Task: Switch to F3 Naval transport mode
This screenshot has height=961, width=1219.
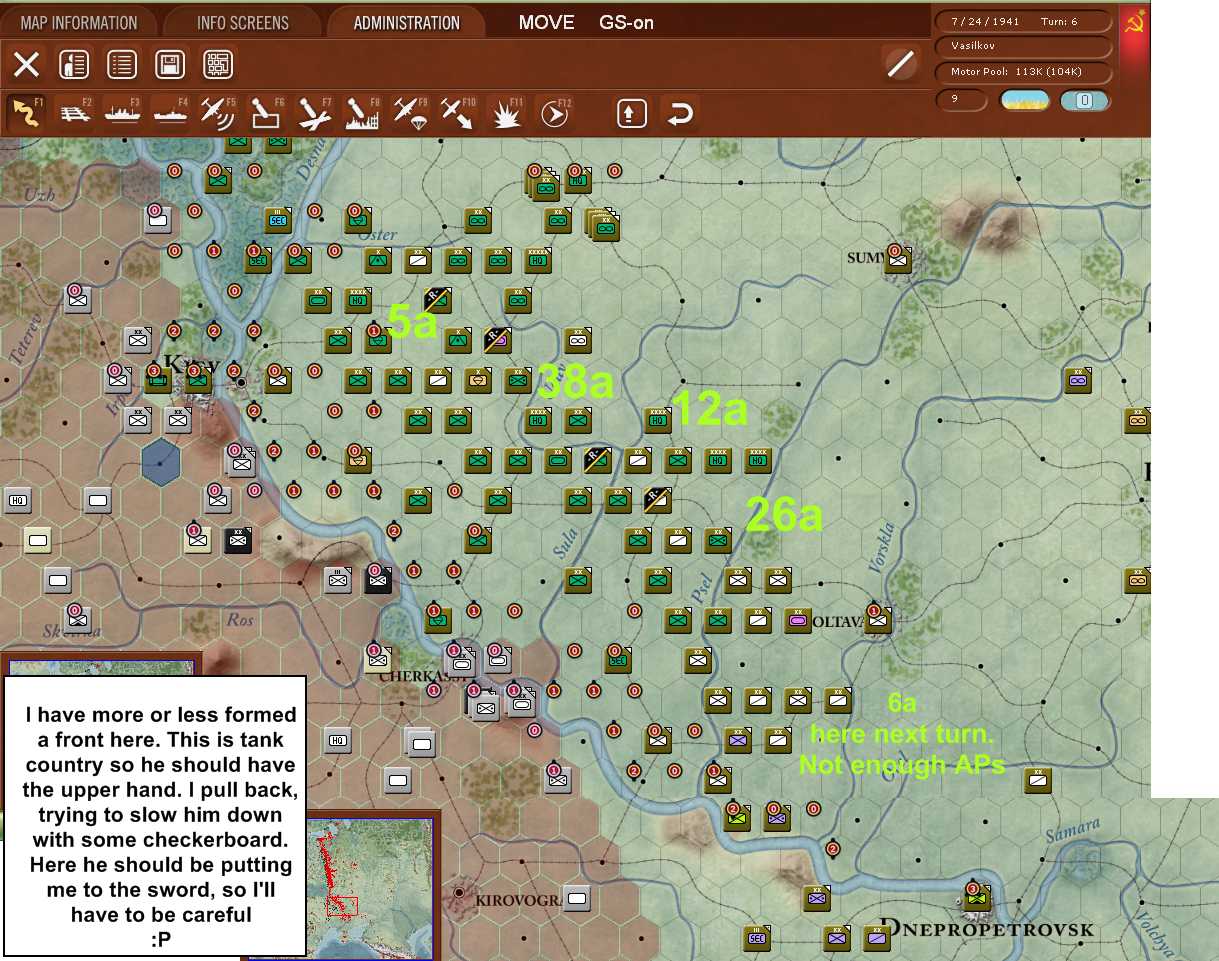Action: point(123,113)
